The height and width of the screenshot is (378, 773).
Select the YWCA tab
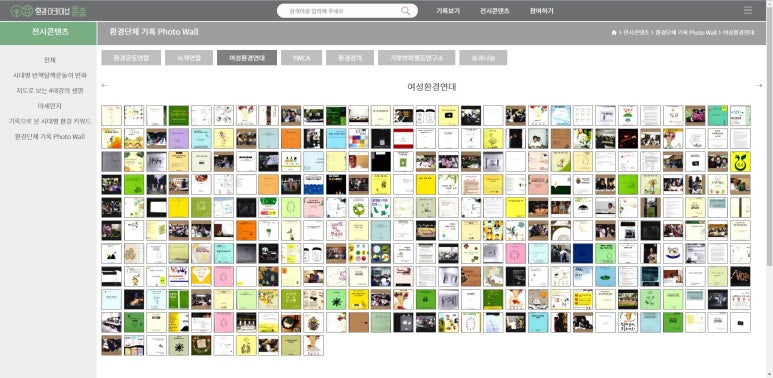pos(301,58)
